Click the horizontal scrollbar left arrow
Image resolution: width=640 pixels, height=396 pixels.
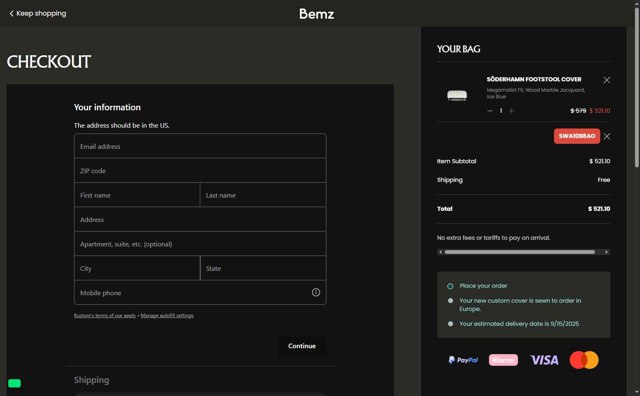pyautogui.click(x=440, y=252)
